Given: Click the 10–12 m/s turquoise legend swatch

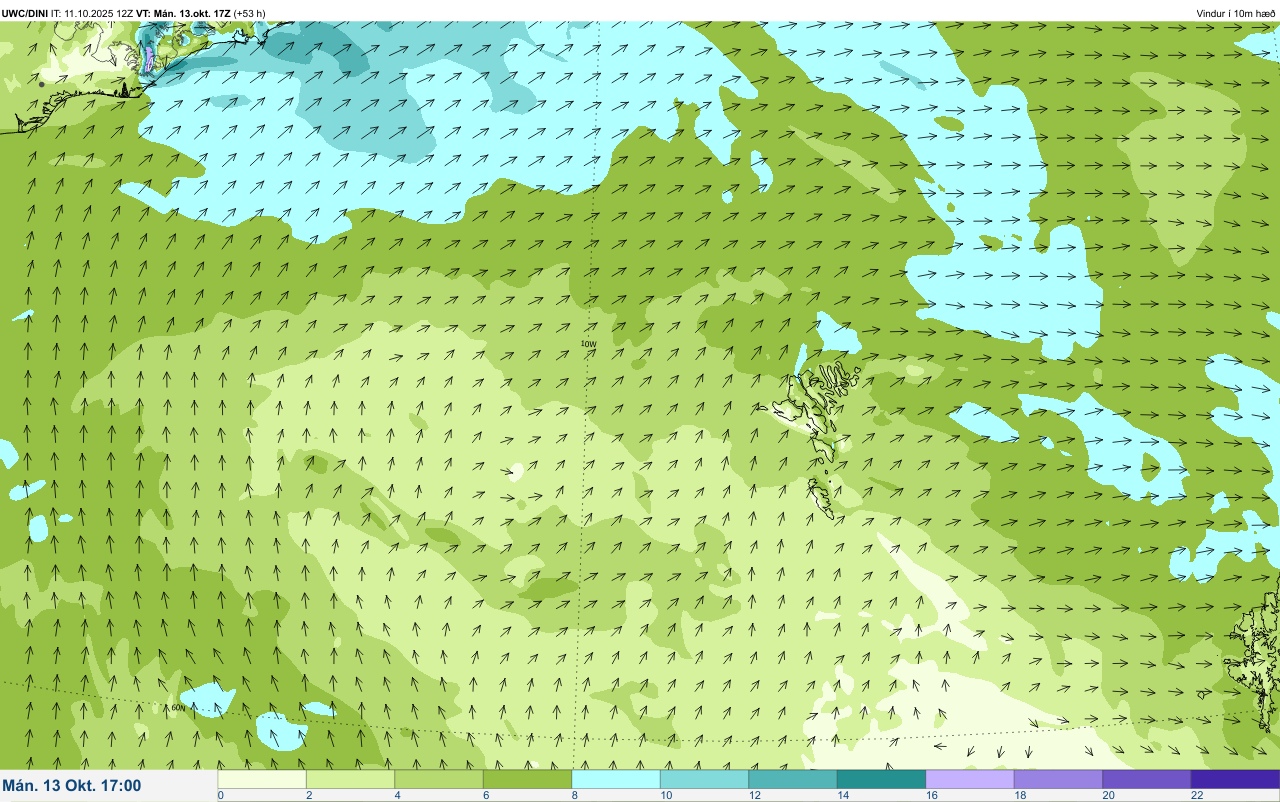Looking at the screenshot, I should click(704, 779).
